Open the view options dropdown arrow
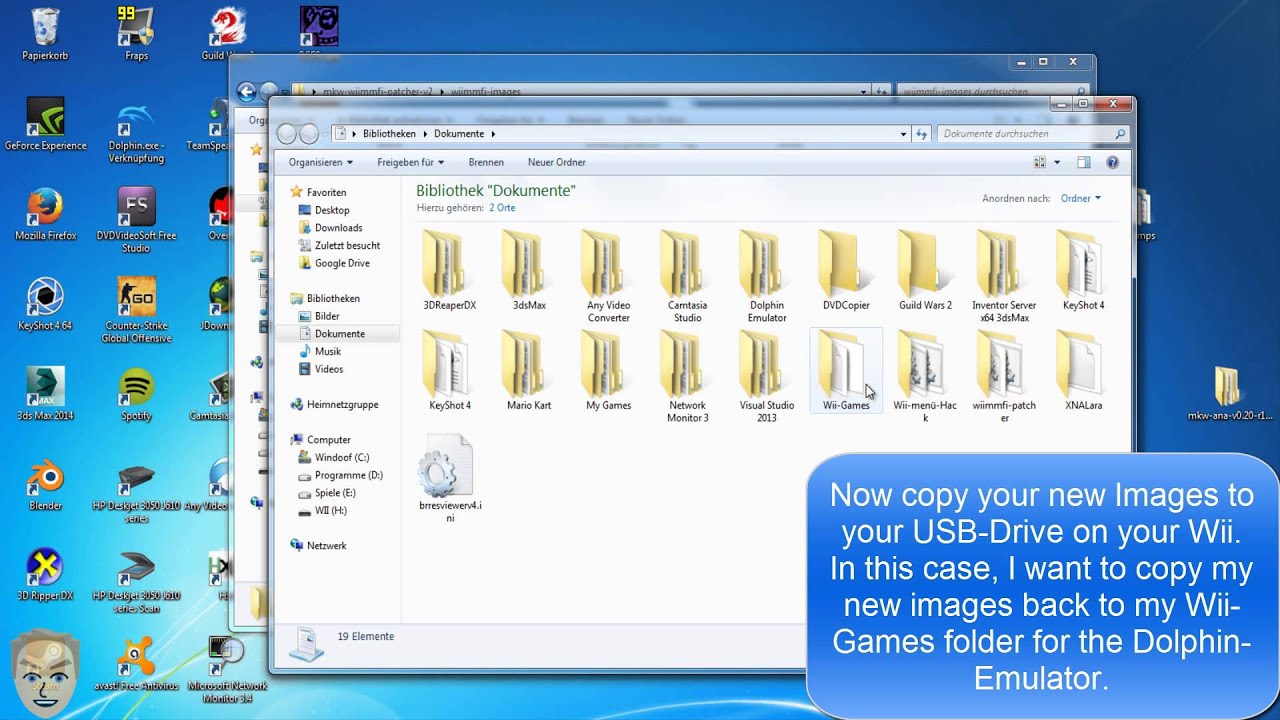Image resolution: width=1280 pixels, height=720 pixels. tap(1057, 162)
